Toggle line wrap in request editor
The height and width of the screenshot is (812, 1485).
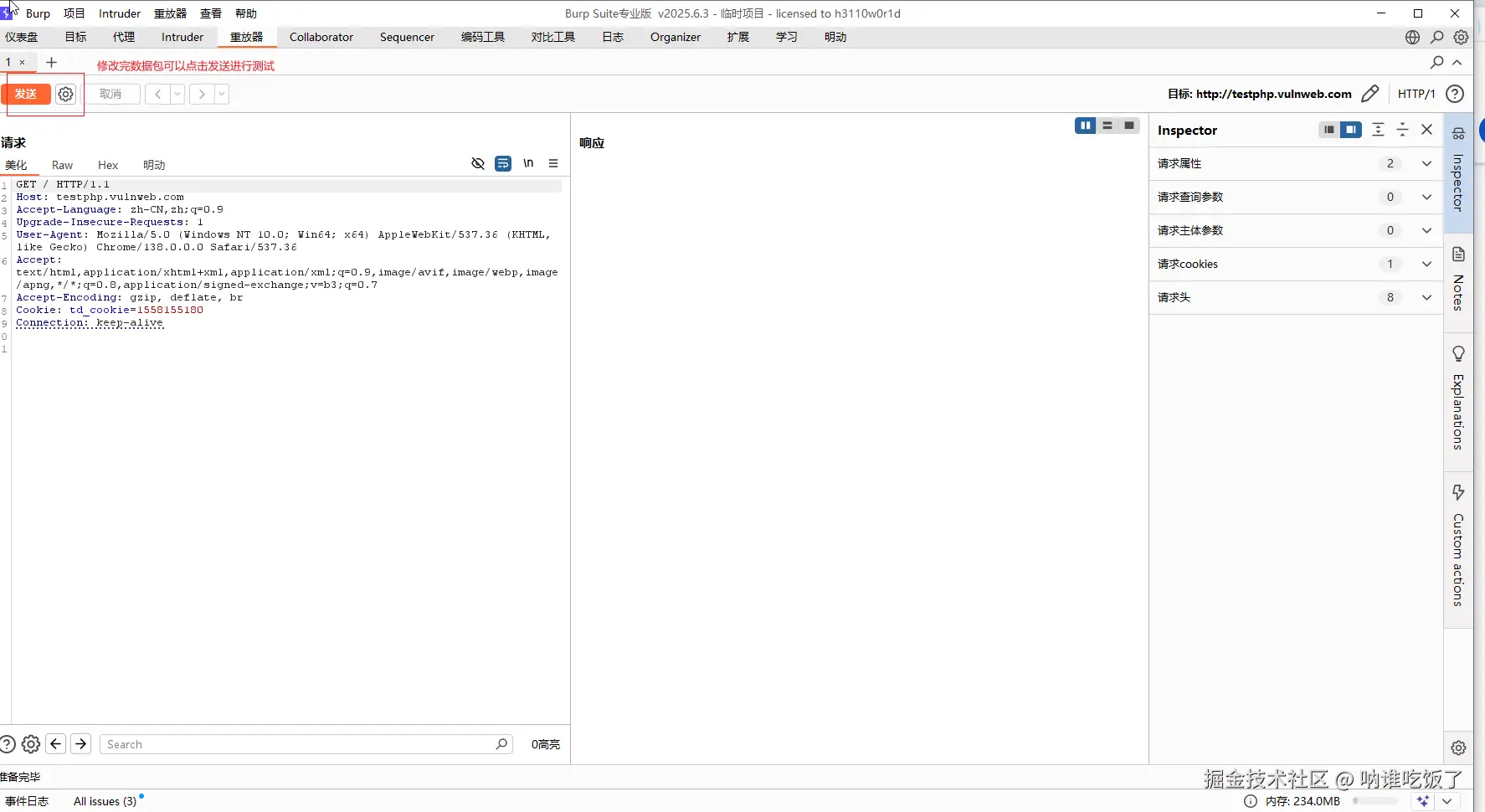(503, 163)
